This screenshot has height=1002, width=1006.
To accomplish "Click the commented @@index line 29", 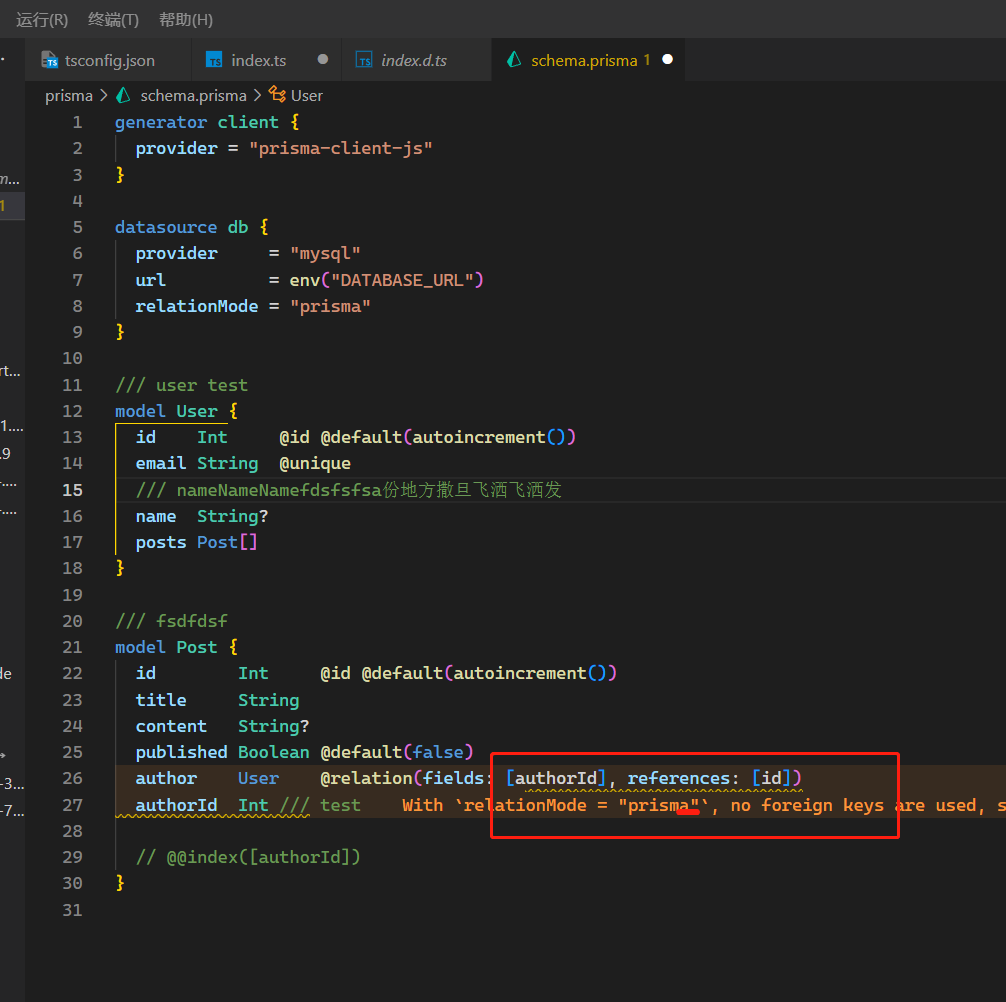I will pos(247,856).
